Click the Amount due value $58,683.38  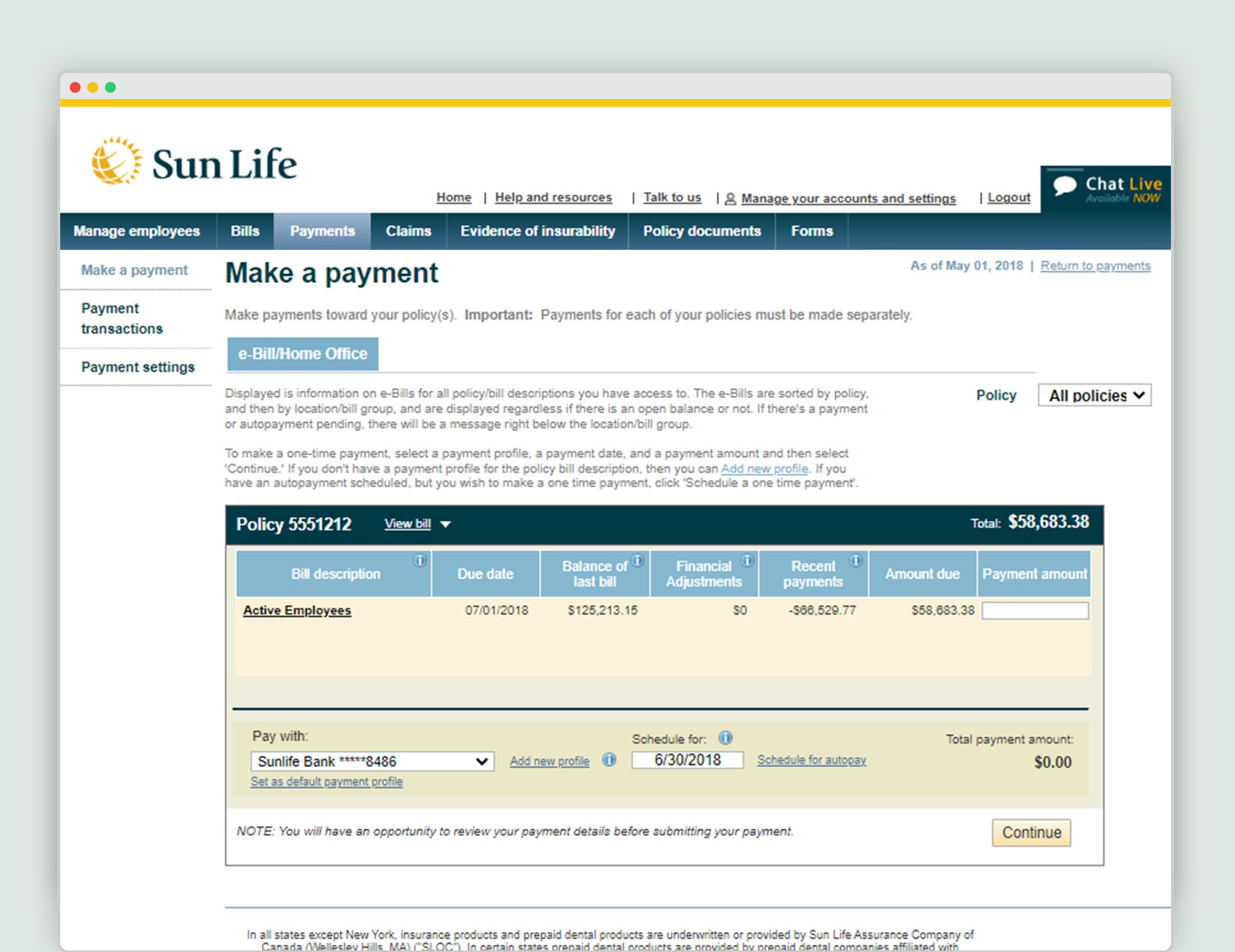[x=942, y=610]
